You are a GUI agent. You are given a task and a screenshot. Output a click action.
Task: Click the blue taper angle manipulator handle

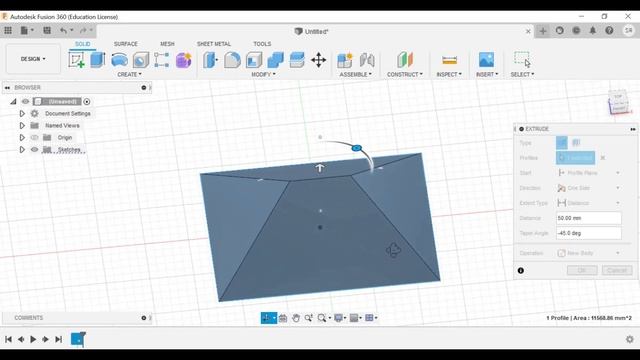(356, 148)
